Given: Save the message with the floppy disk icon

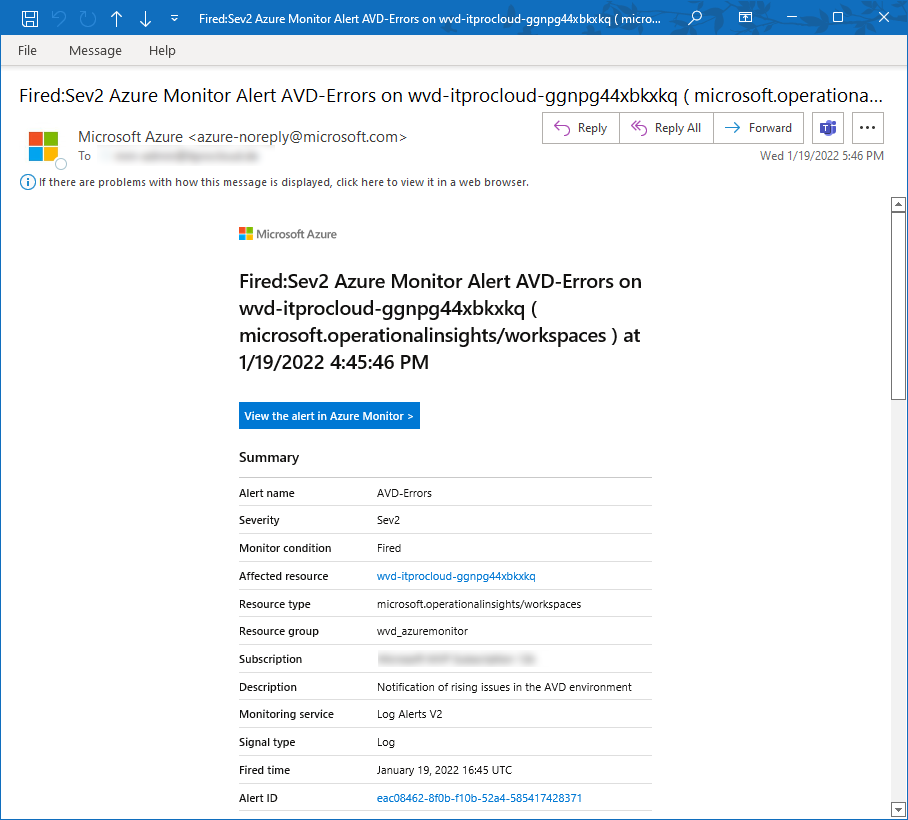Looking at the screenshot, I should point(30,19).
